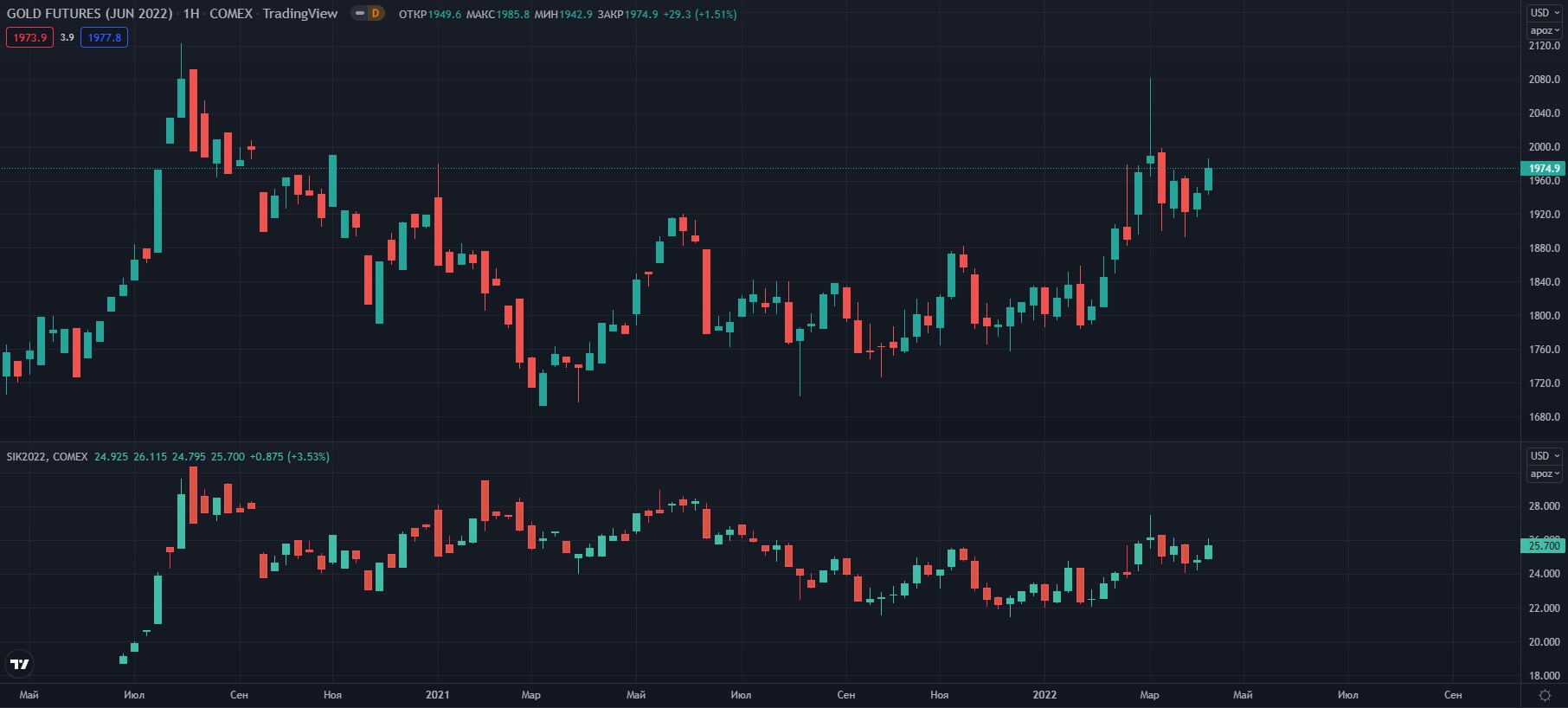Click the 2021 year label on time axis
Image resolution: width=1568 pixels, height=708 pixels.
pos(438,695)
